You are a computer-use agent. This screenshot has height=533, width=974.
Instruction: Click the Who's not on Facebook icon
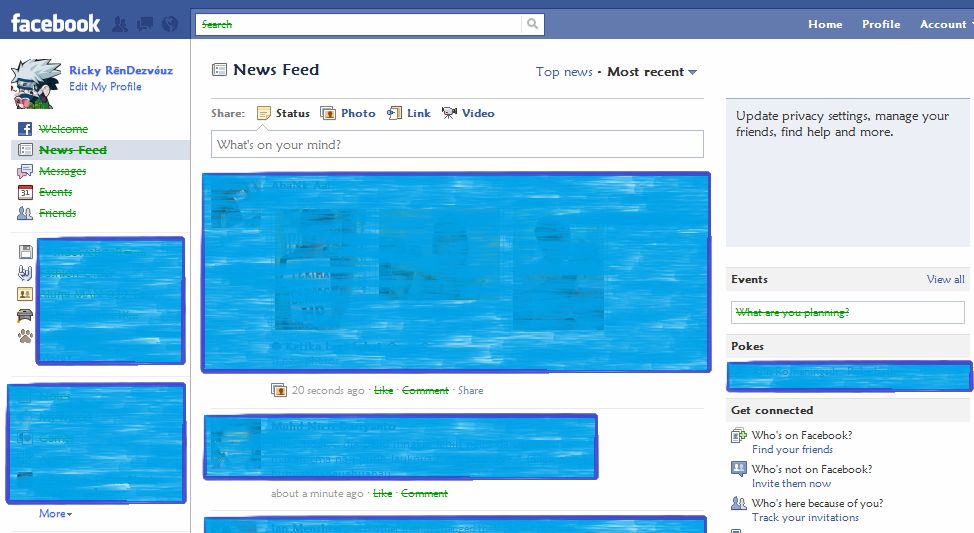coord(739,469)
